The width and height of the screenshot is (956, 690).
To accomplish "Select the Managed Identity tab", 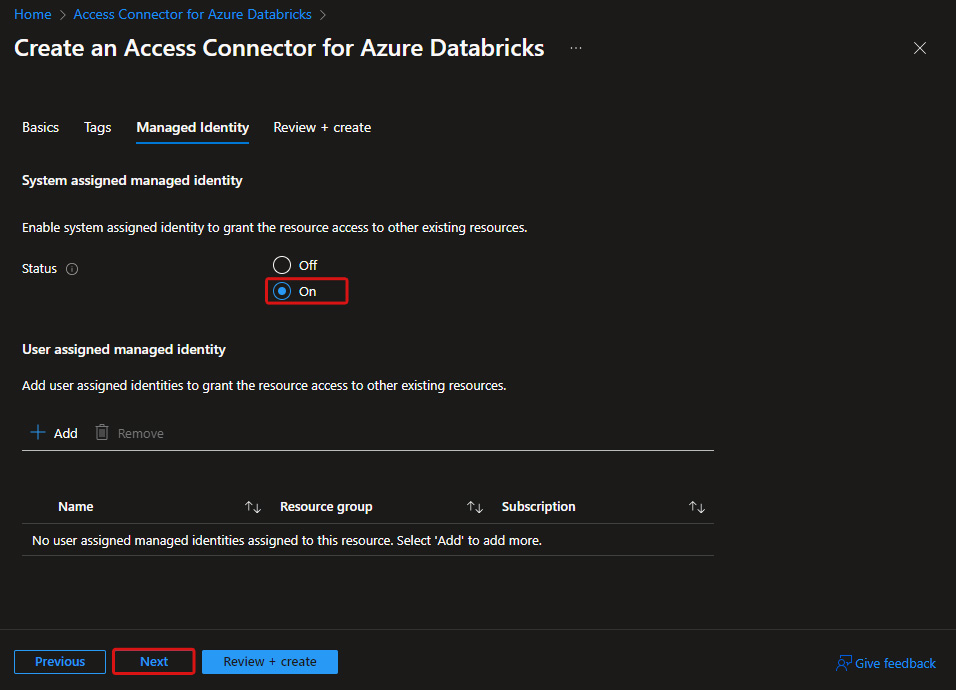I will [193, 127].
